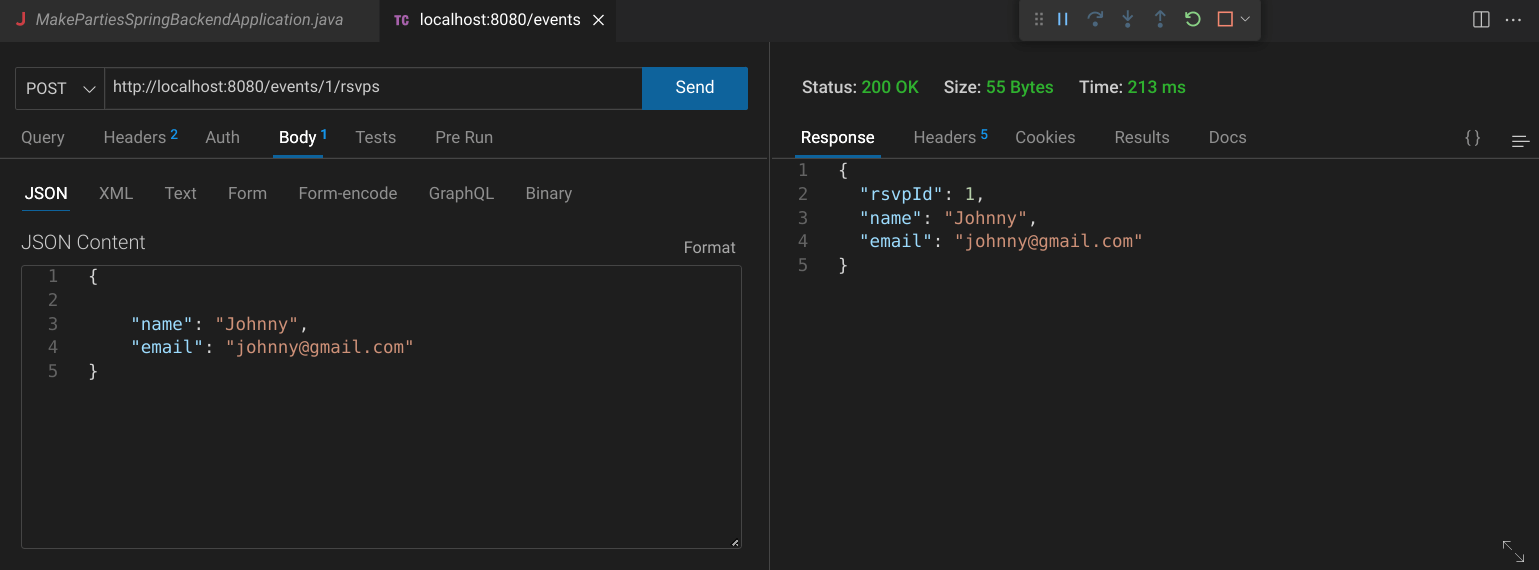
Task: Close the localhost:8080/events tab
Action: (599, 20)
